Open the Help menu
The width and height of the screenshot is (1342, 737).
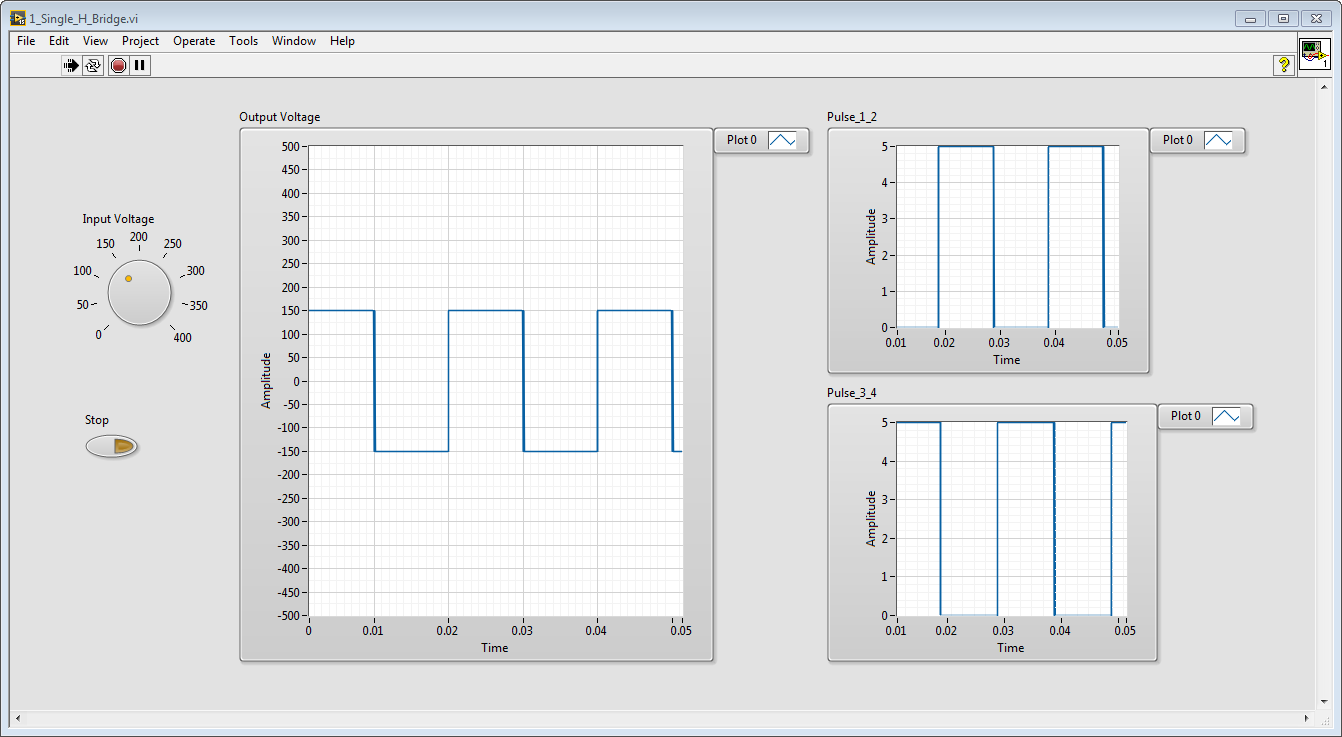point(342,41)
